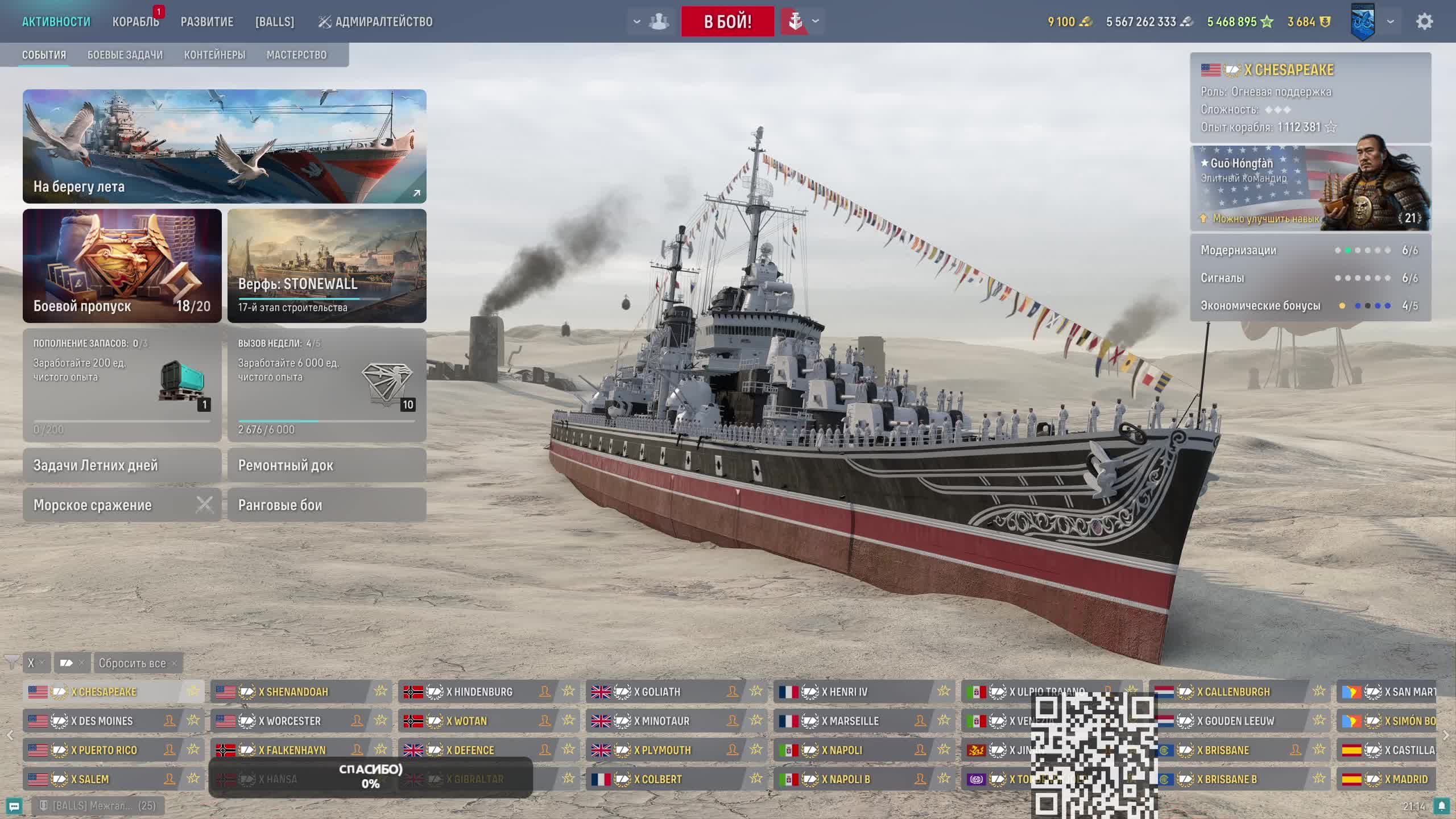Click the doubloons icon beside 9 100
The image size is (1456, 819).
click(x=1086, y=22)
